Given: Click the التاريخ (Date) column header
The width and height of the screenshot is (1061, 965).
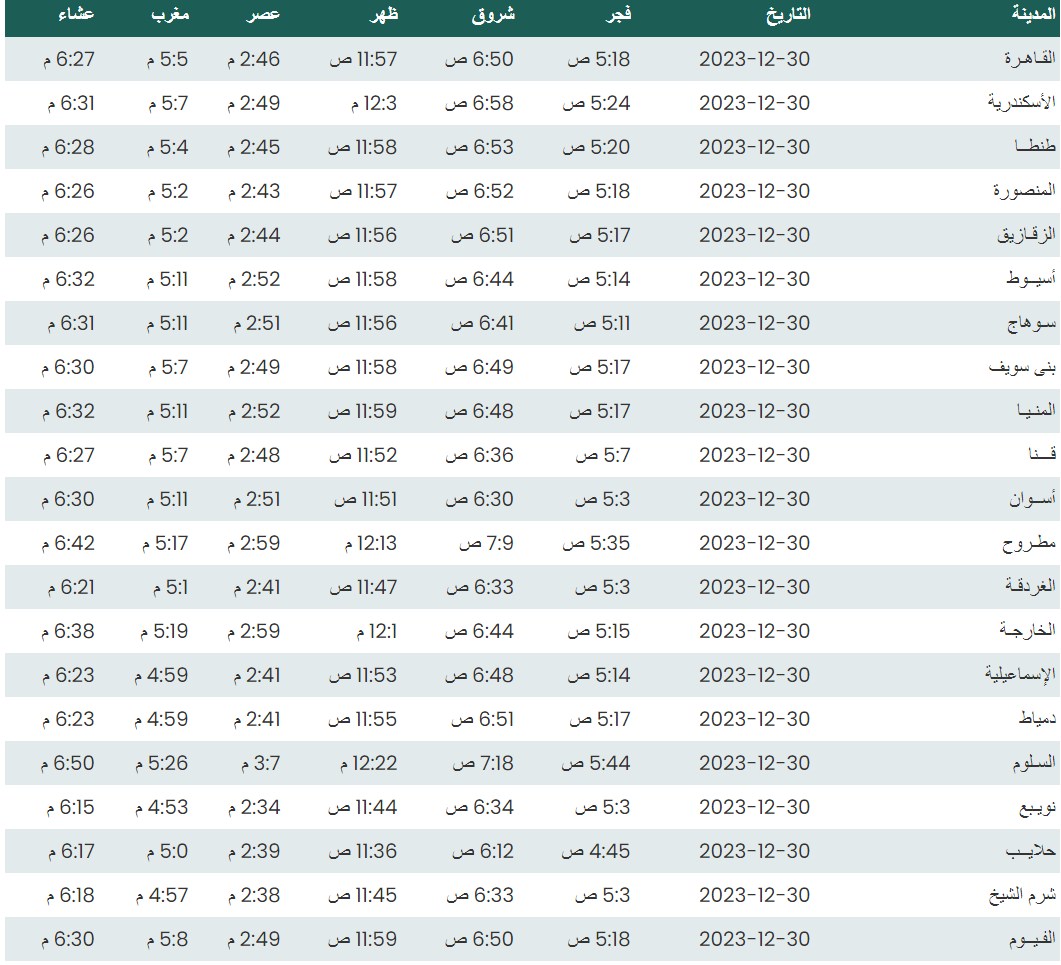Looking at the screenshot, I should pos(787,15).
